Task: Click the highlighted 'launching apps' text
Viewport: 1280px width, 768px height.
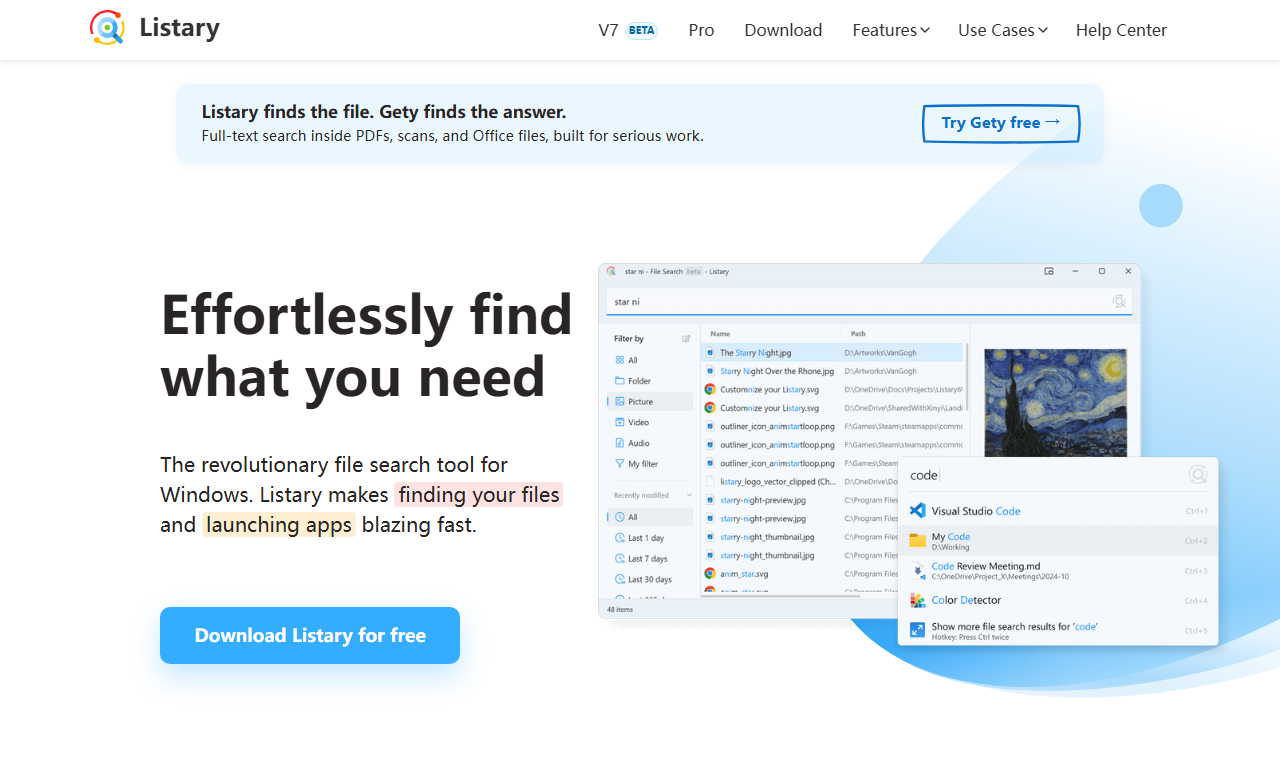Action: pos(279,524)
